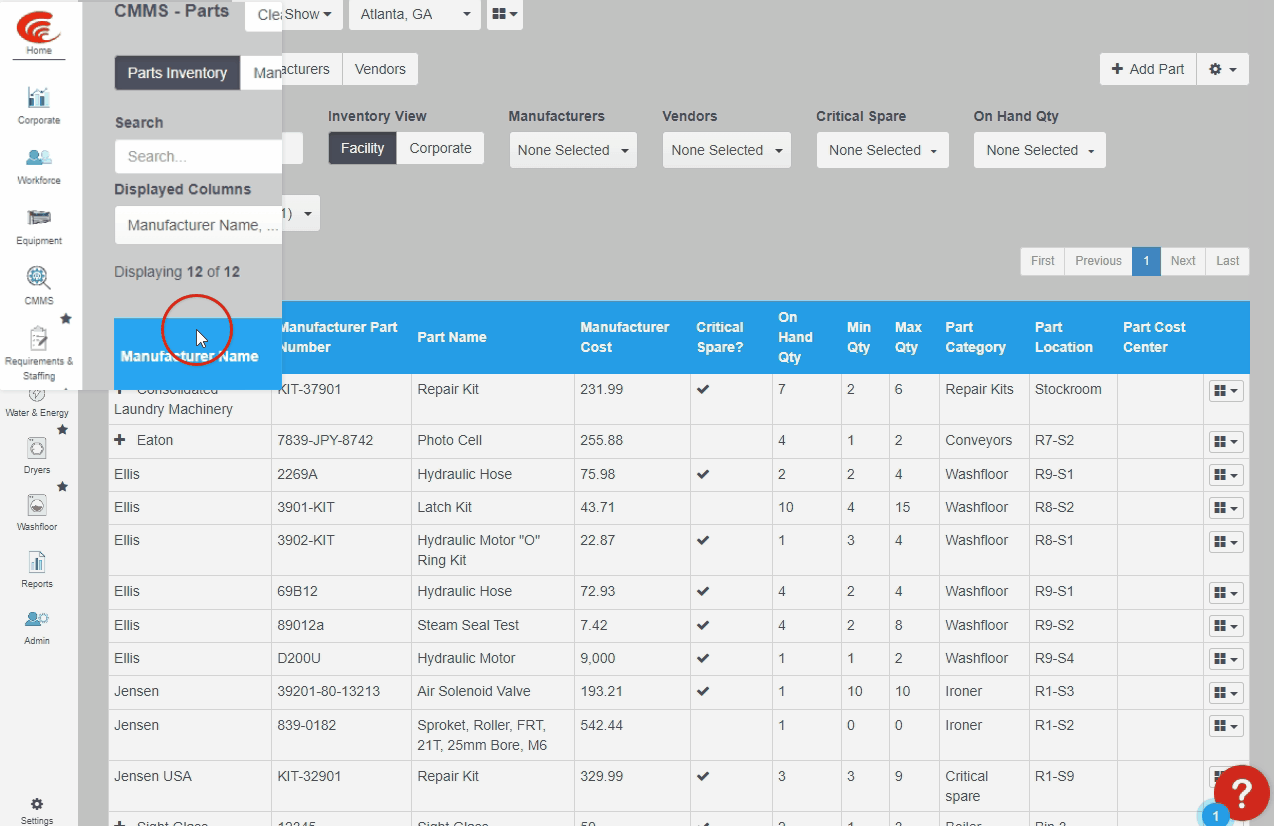Image resolution: width=1274 pixels, height=826 pixels.
Task: Open gear options menu beside Add Part
Action: click(1223, 69)
